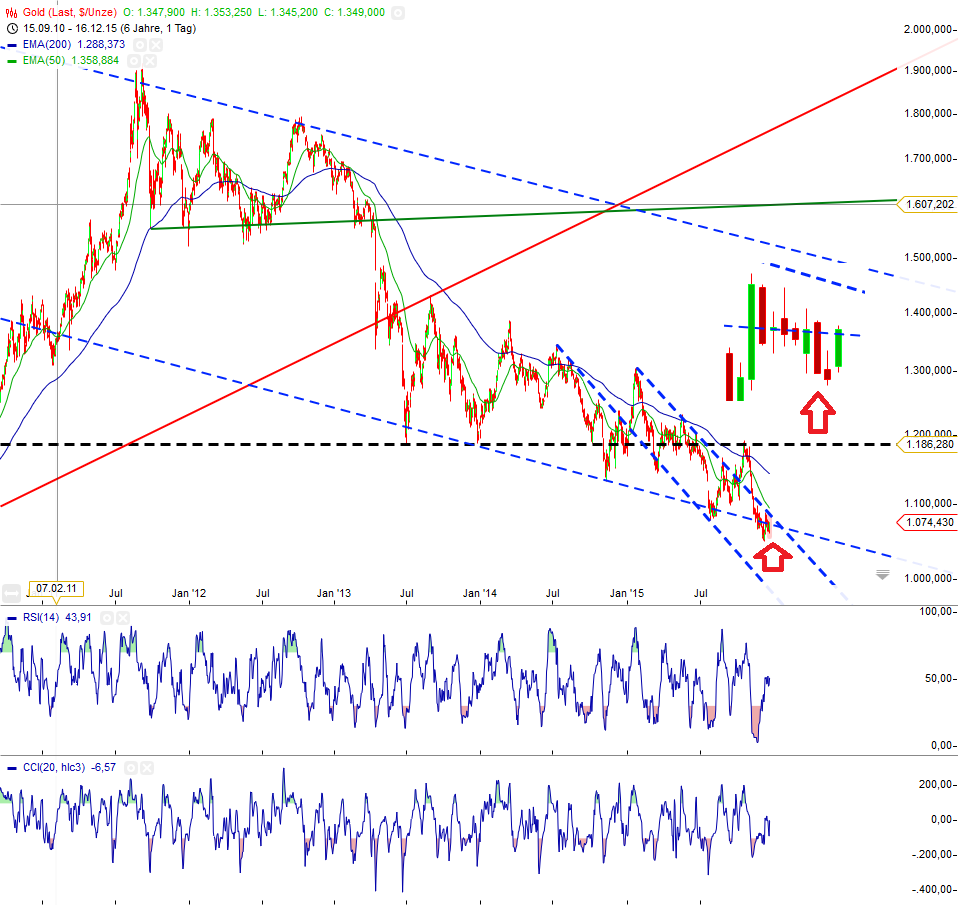958x905 pixels.
Task: Collapse the chart via the gray triangle
Action: coord(882,573)
